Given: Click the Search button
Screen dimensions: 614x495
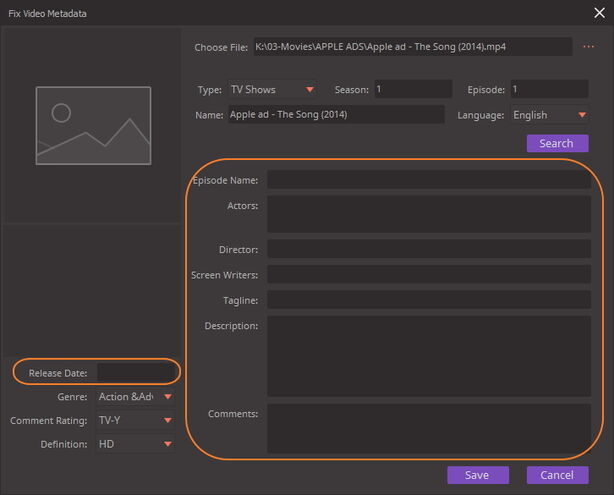Looking at the screenshot, I should (x=557, y=143).
